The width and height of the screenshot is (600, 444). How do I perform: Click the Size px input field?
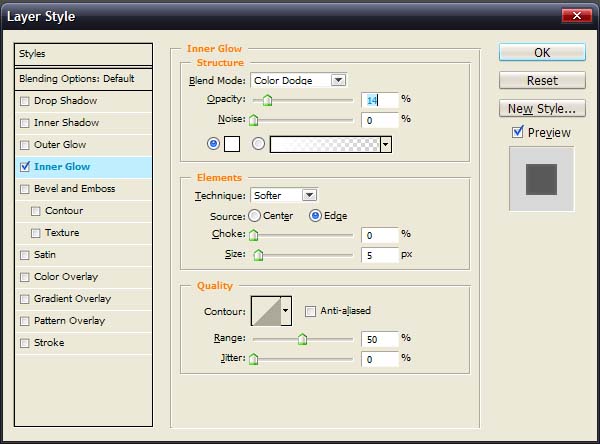pos(380,255)
